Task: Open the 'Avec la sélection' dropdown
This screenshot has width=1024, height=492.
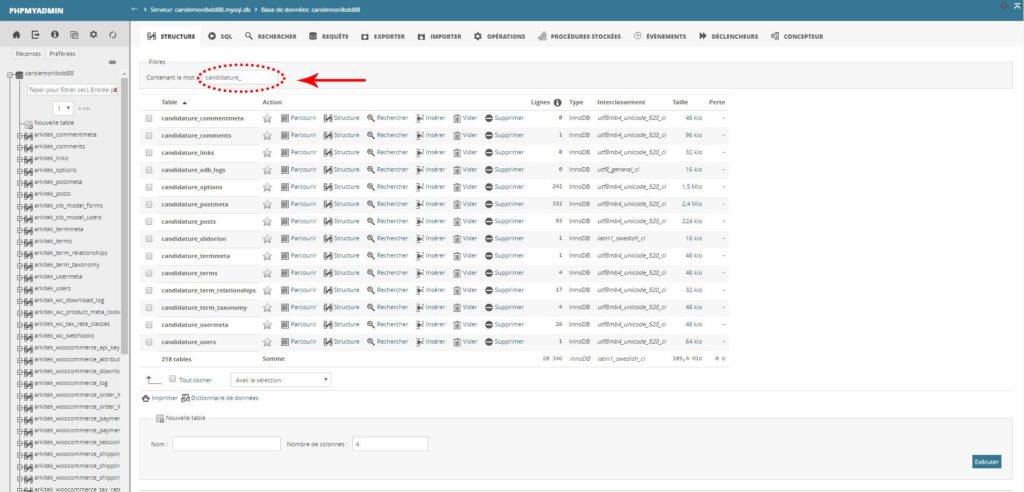Action: [280, 380]
